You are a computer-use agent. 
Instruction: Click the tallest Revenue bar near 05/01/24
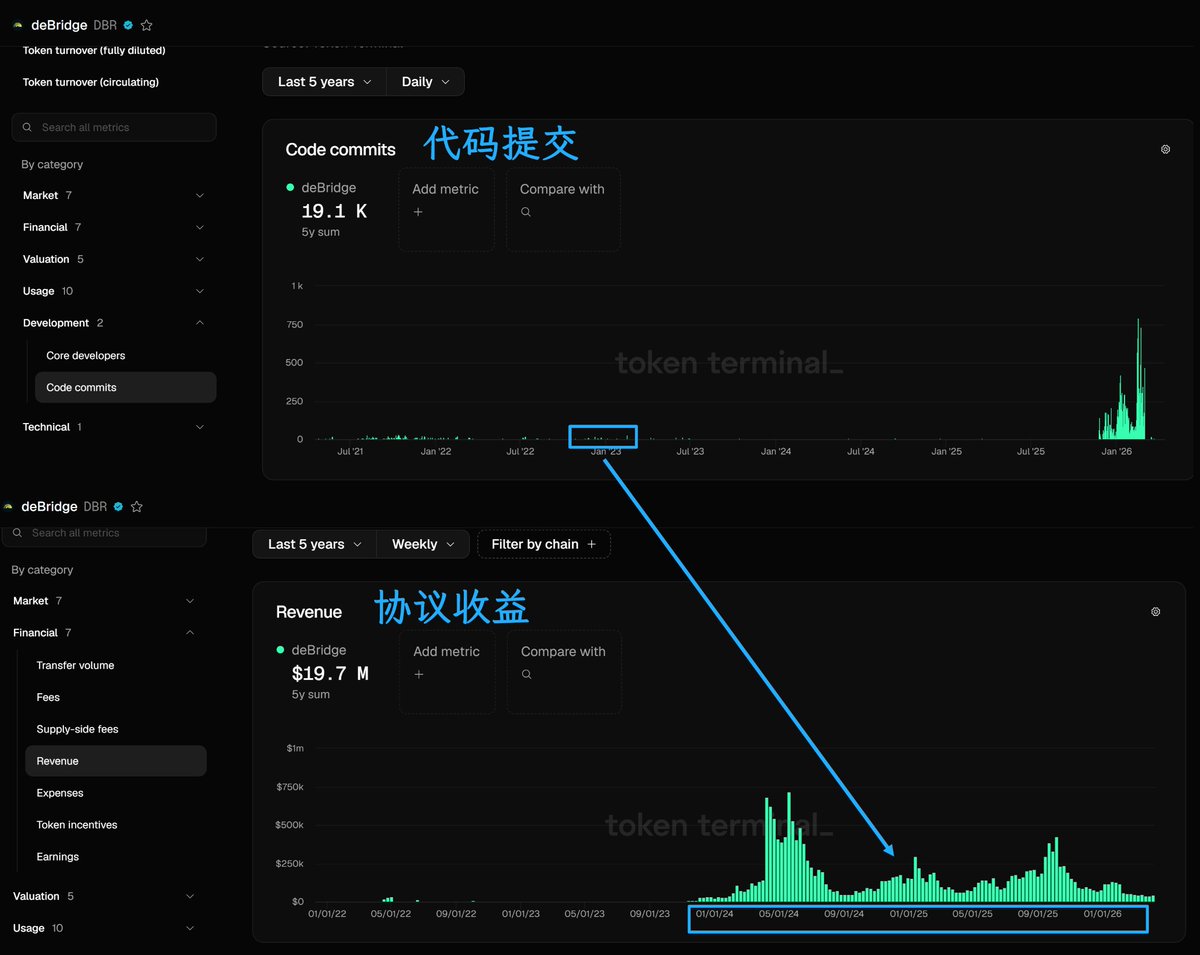789,847
